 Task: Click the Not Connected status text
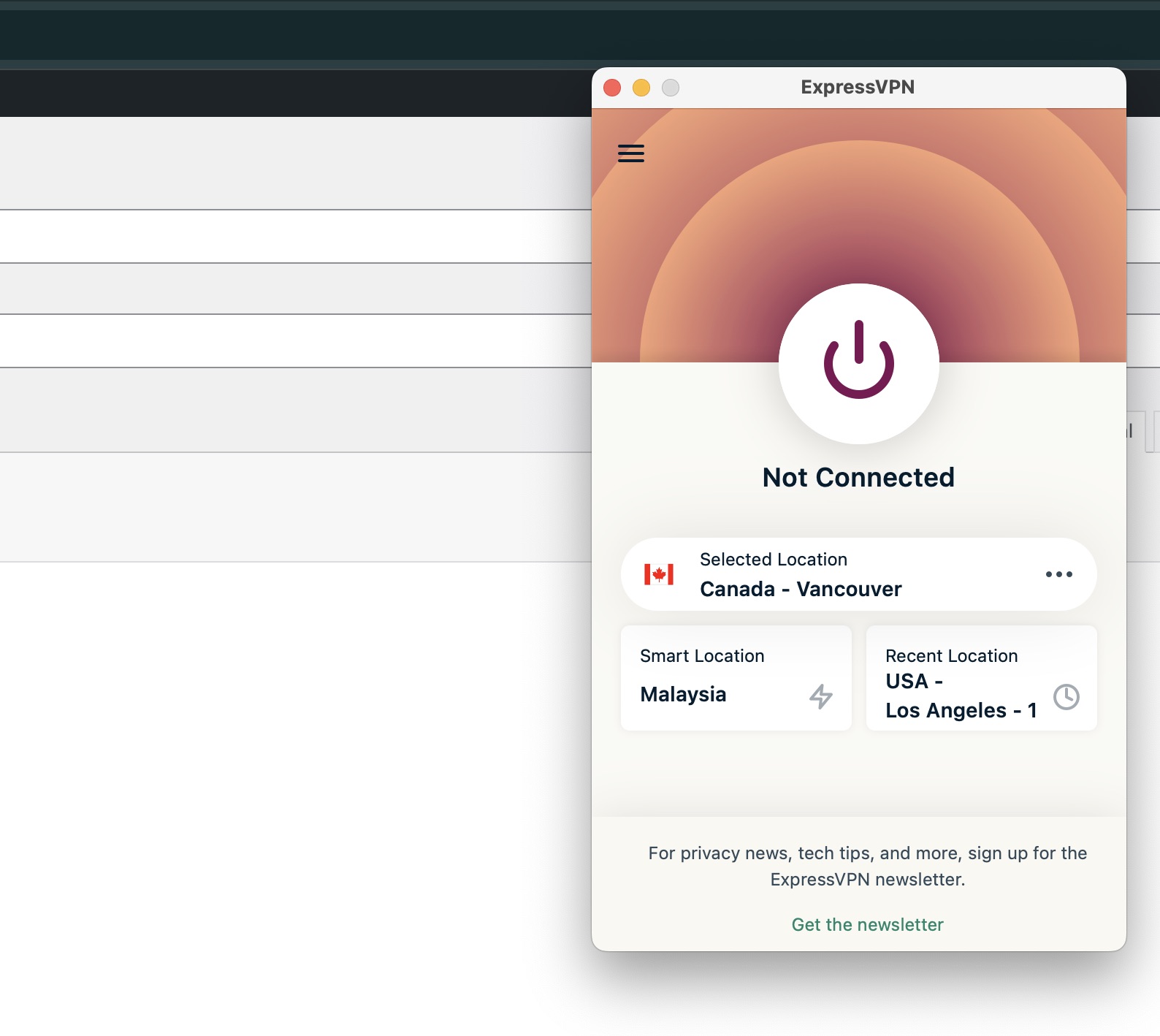(859, 477)
